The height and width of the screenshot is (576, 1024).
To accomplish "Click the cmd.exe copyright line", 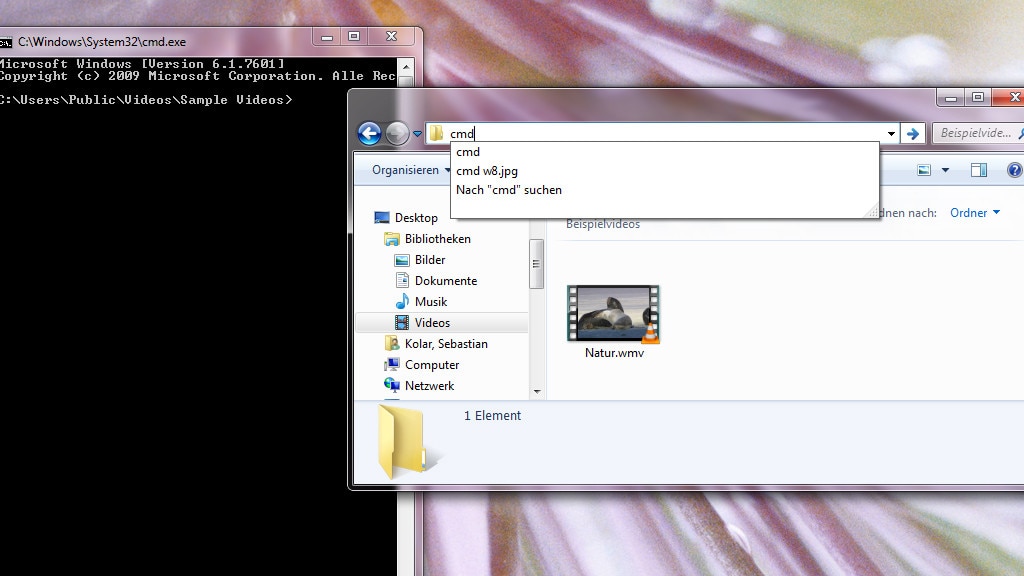I will point(198,76).
